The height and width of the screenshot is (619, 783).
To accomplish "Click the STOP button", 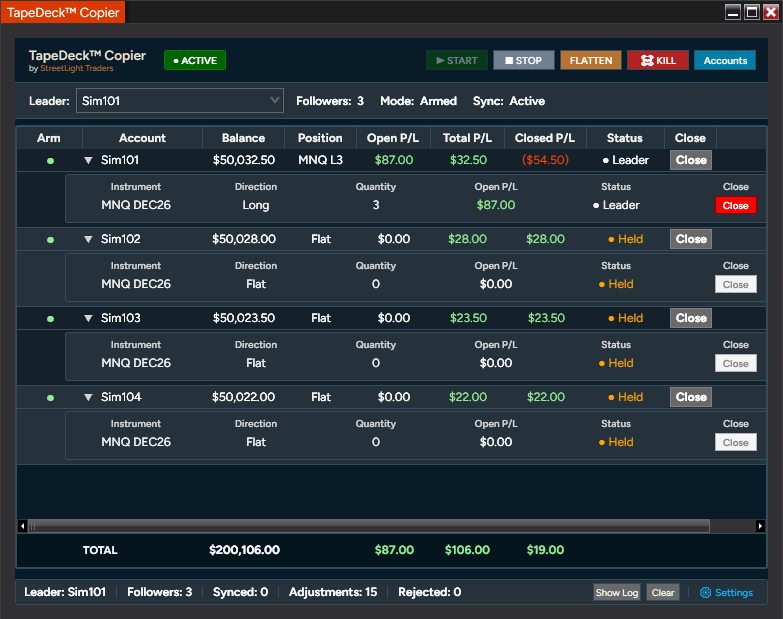I will coord(523,60).
